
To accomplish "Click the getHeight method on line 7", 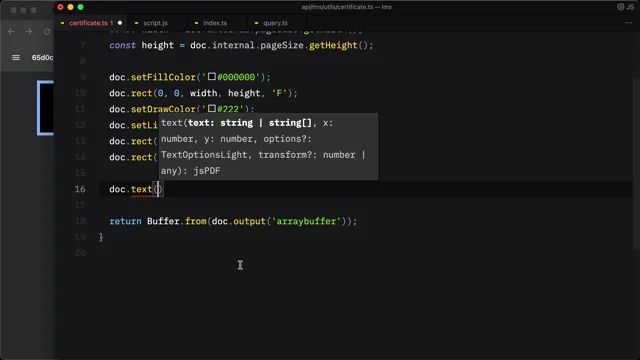I will (x=333, y=45).
